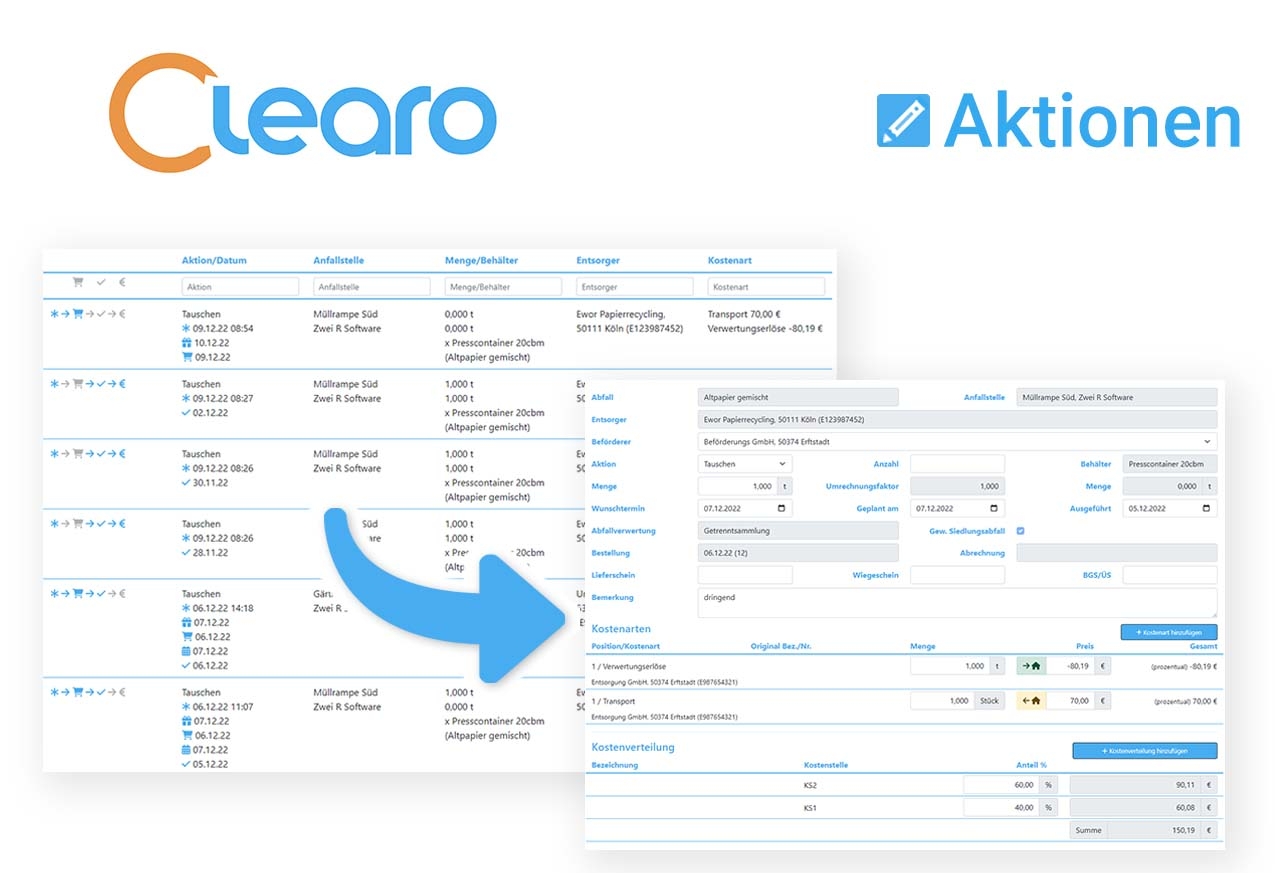Click the list text Verwertungserlöse -80,19 €
Image resolution: width=1275 pixels, height=873 pixels.
[765, 328]
